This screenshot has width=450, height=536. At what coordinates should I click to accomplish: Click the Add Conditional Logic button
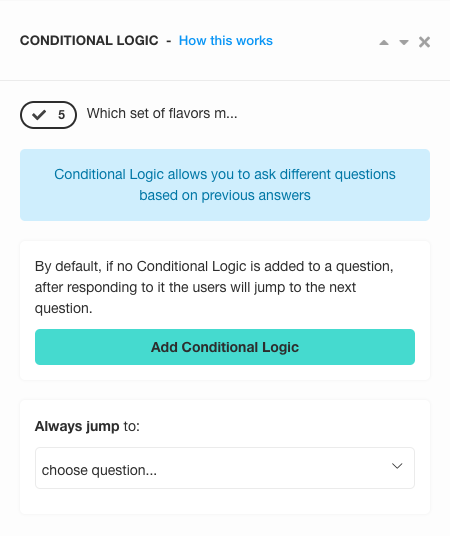click(225, 347)
